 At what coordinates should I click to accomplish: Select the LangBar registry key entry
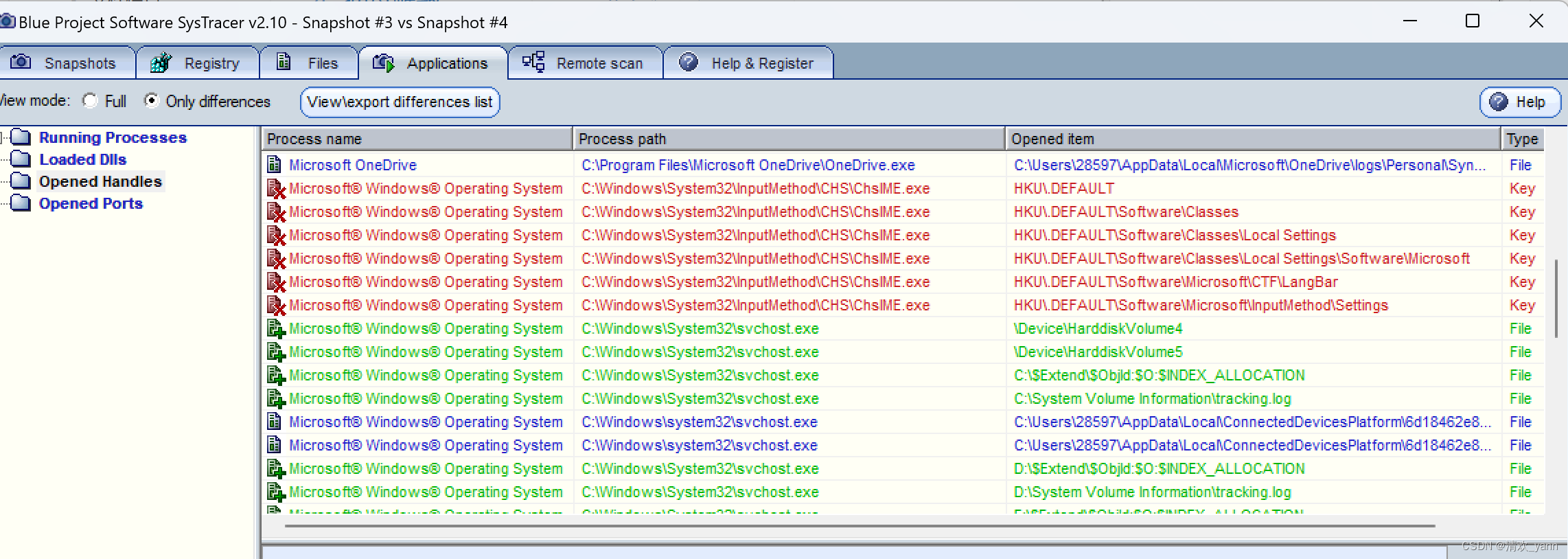tap(1176, 282)
